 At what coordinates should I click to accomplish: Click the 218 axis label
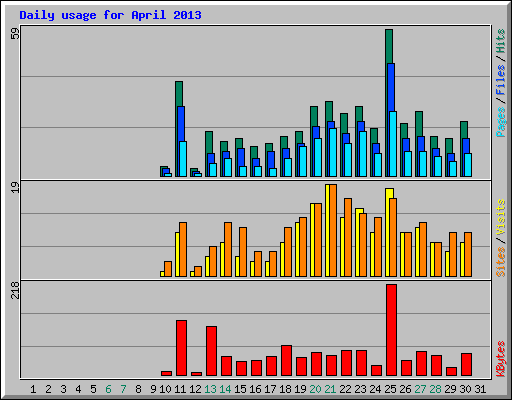coord(15,290)
